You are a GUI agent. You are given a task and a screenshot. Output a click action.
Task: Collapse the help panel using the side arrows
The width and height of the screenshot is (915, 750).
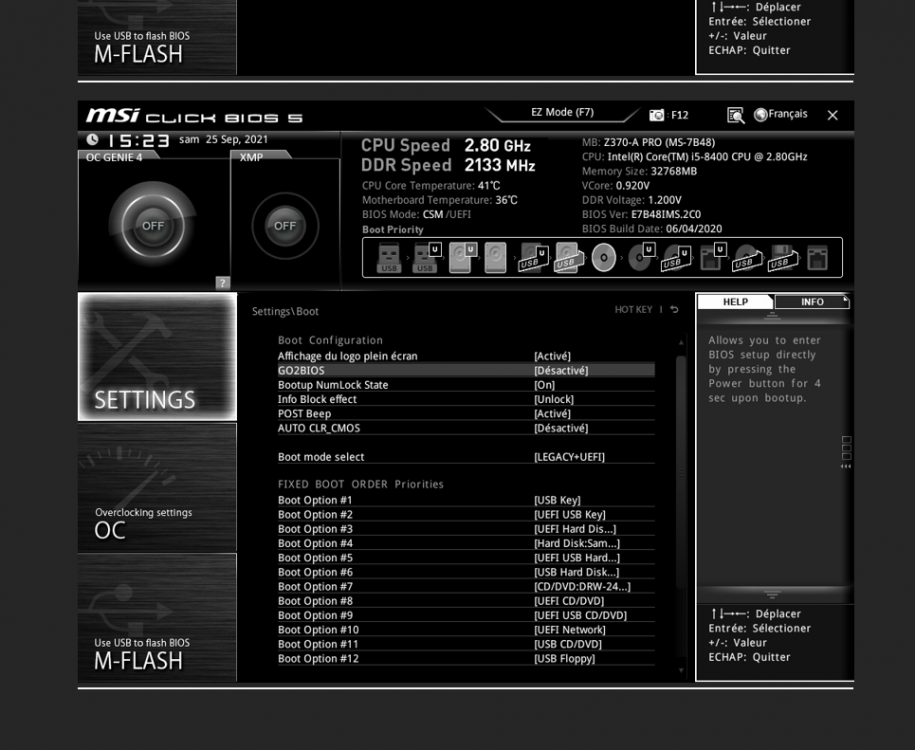[x=846, y=467]
